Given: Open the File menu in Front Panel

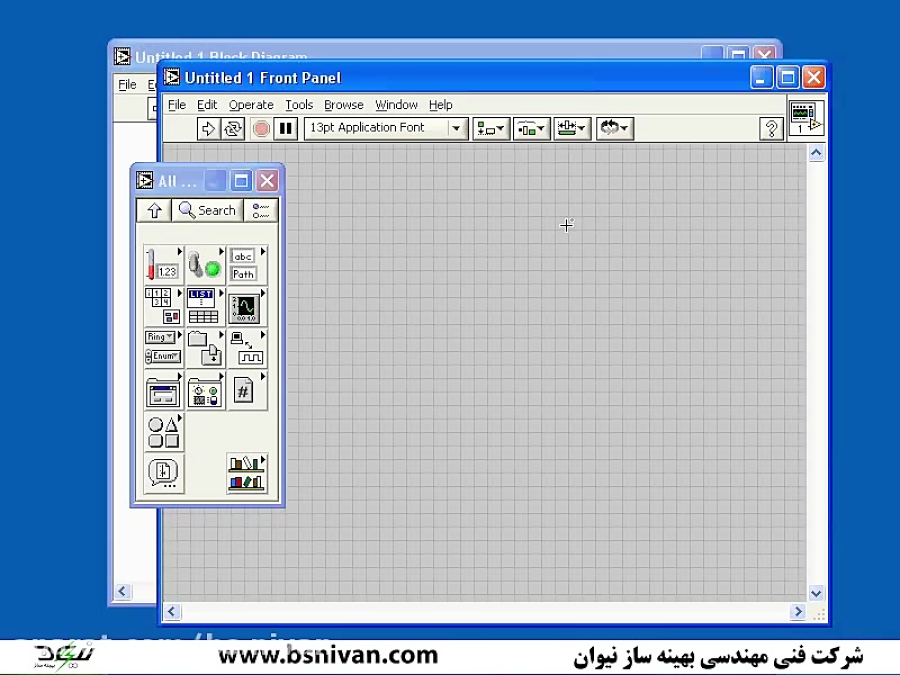Looking at the screenshot, I should coord(177,105).
